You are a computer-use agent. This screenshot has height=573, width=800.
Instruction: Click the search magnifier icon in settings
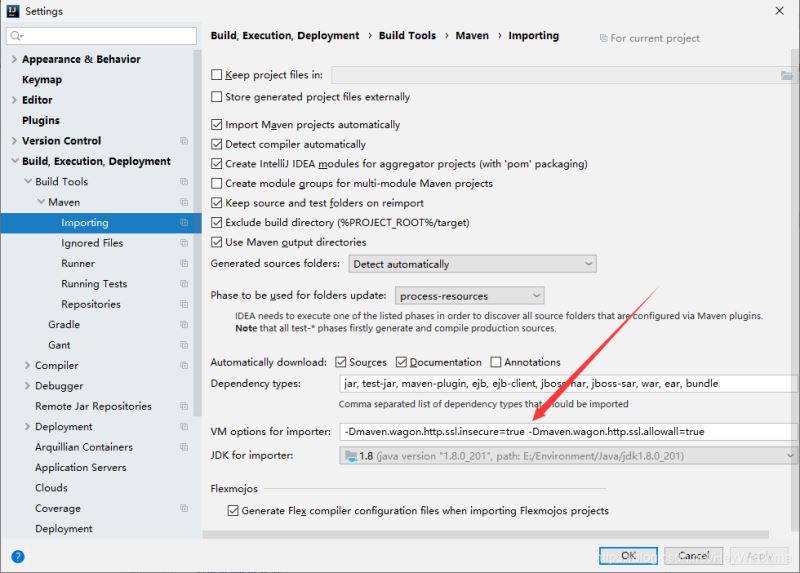coord(16,35)
